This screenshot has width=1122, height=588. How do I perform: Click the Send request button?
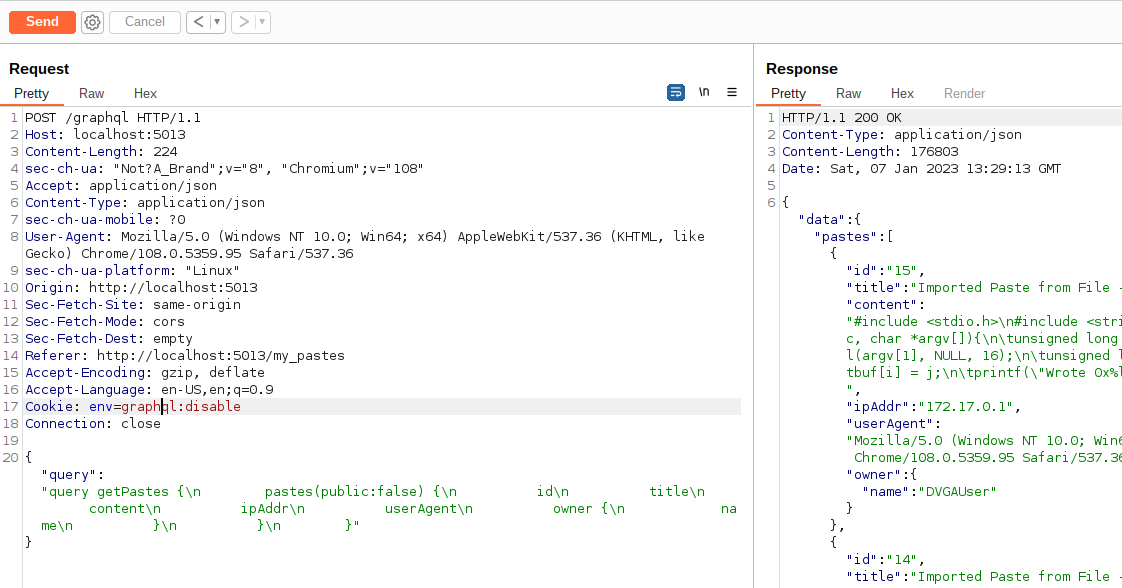click(42, 21)
